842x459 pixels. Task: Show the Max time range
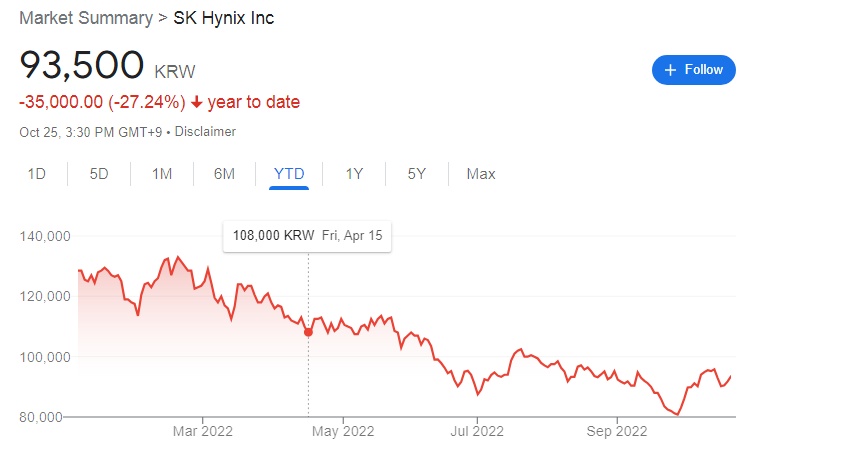(x=481, y=174)
